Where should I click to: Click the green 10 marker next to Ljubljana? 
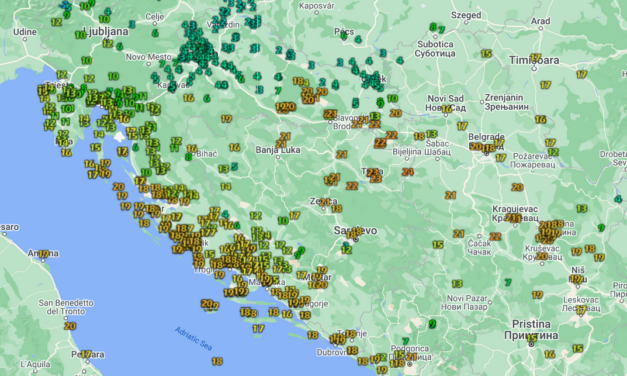pyautogui.click(x=81, y=35)
